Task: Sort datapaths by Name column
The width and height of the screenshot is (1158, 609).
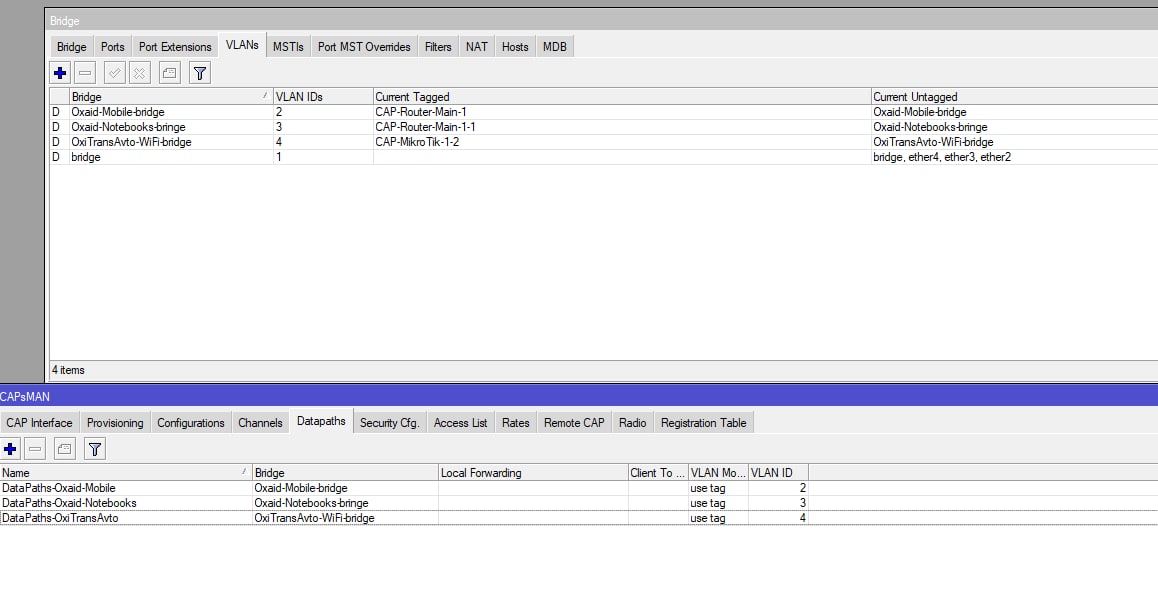Action: (x=126, y=472)
